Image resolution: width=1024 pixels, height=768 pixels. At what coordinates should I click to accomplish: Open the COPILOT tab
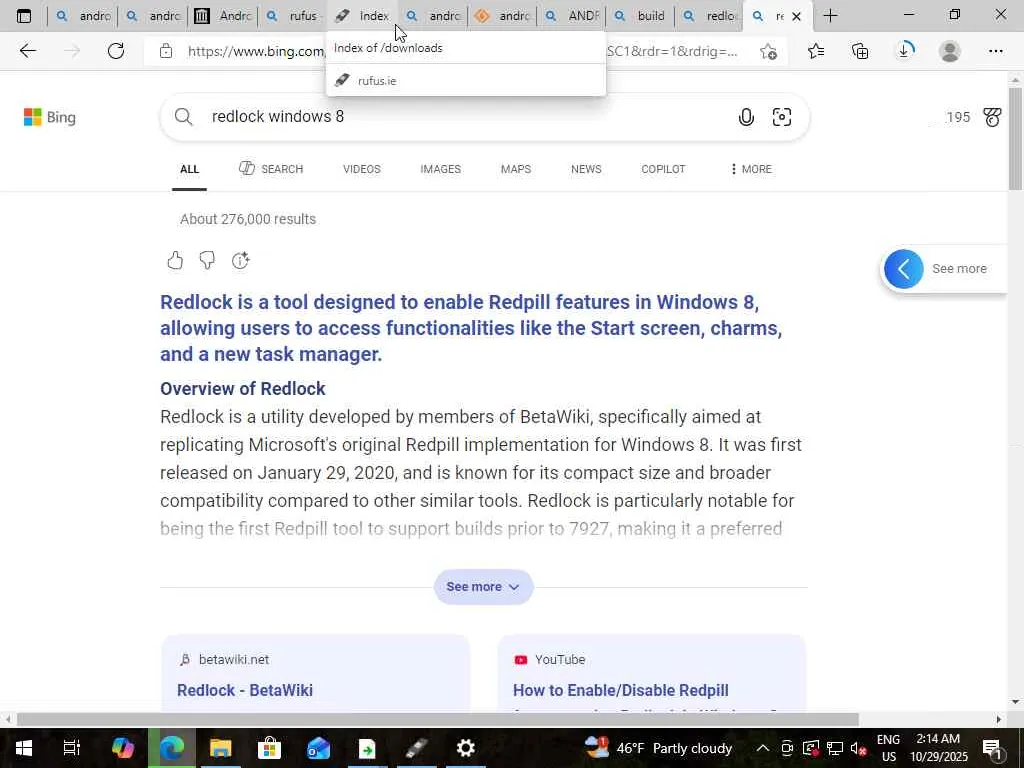click(x=663, y=169)
